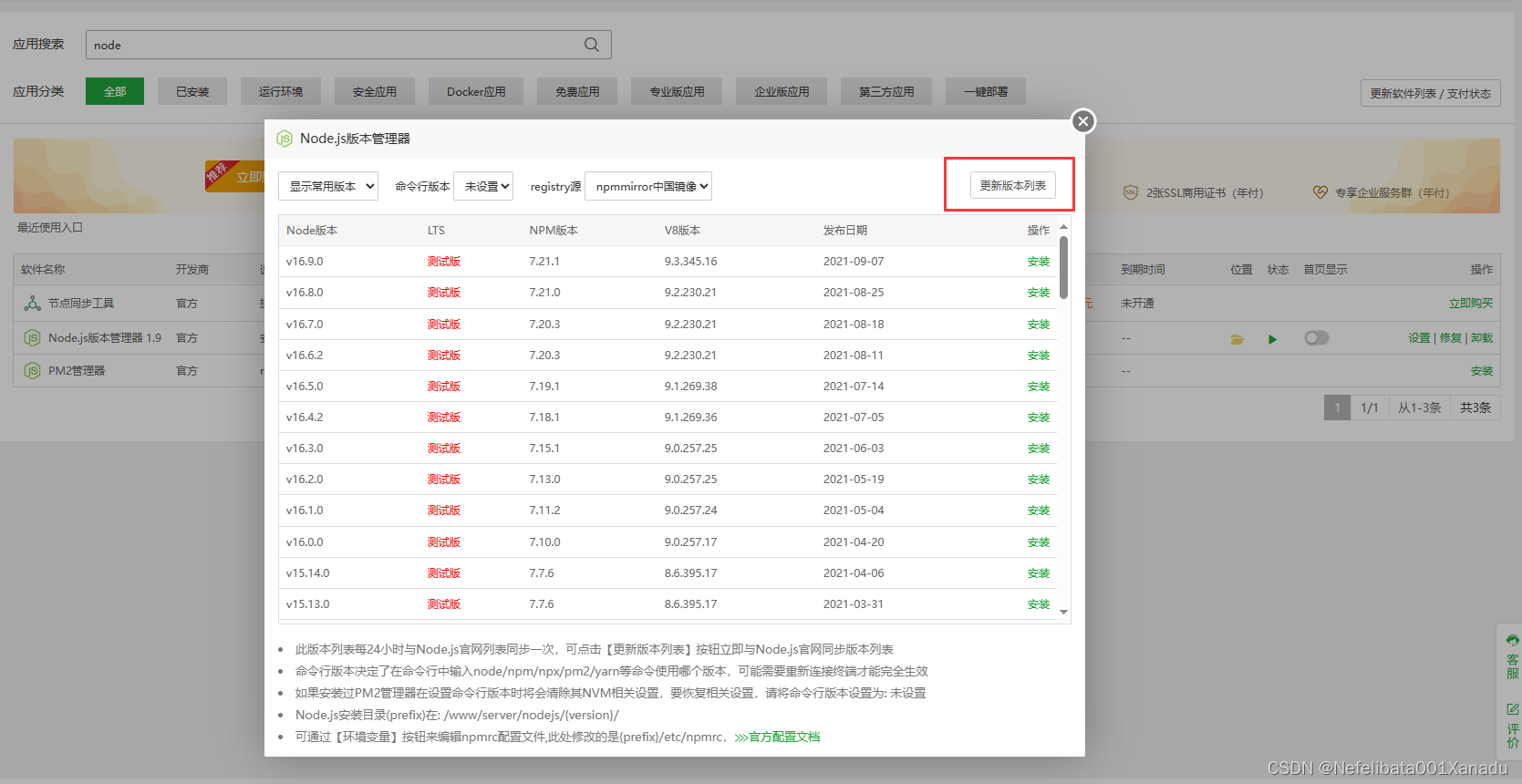The width and height of the screenshot is (1522, 784).
Task: Install Node version v16.6.2
Action: [x=1038, y=356]
